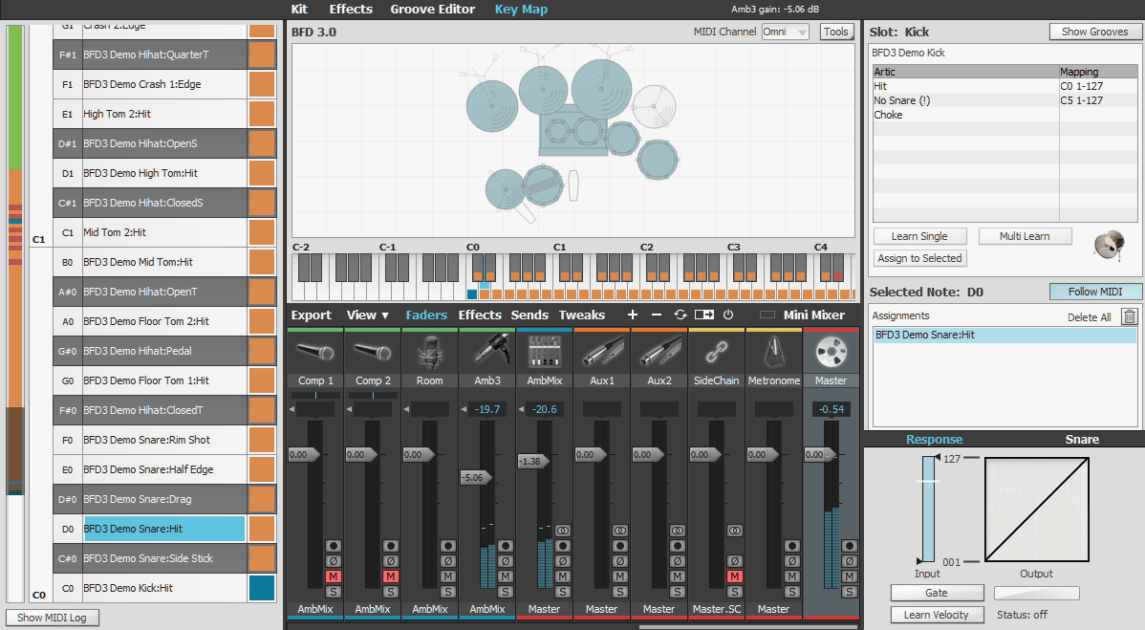Click the Show Grooves button
Viewport: 1145px width, 630px height.
click(1095, 32)
